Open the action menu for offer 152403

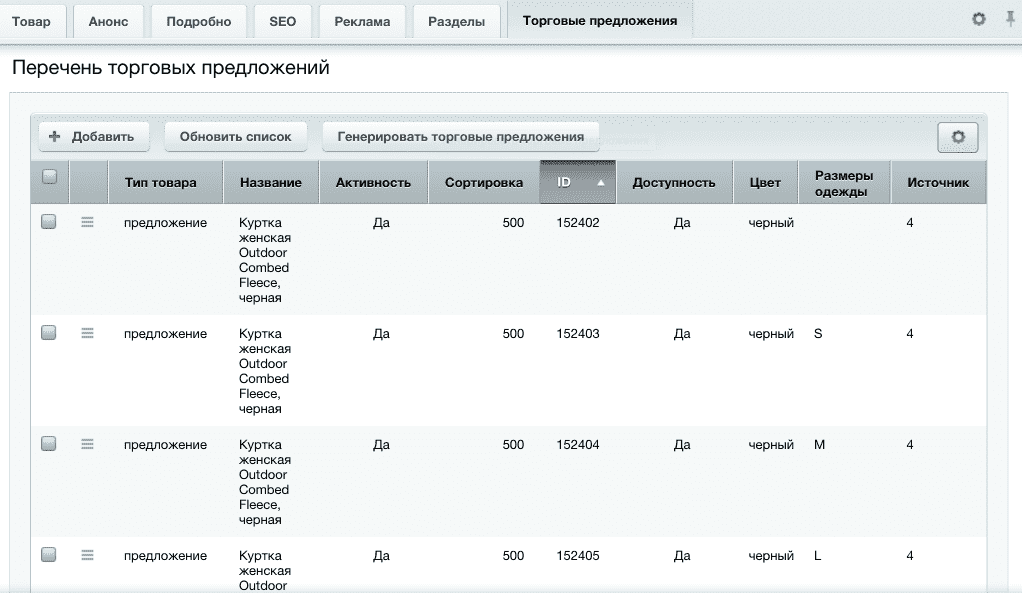[x=87, y=333]
